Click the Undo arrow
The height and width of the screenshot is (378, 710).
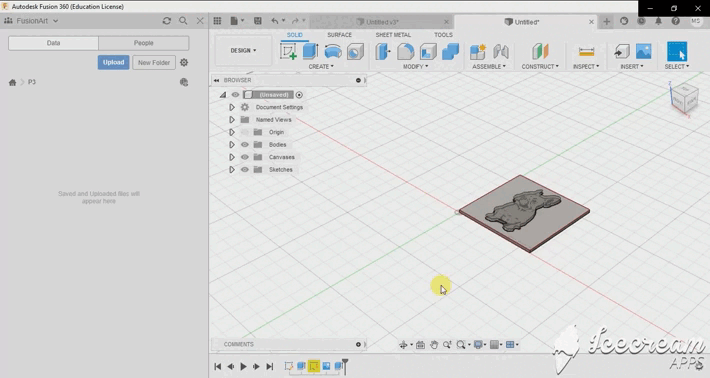(x=274, y=21)
